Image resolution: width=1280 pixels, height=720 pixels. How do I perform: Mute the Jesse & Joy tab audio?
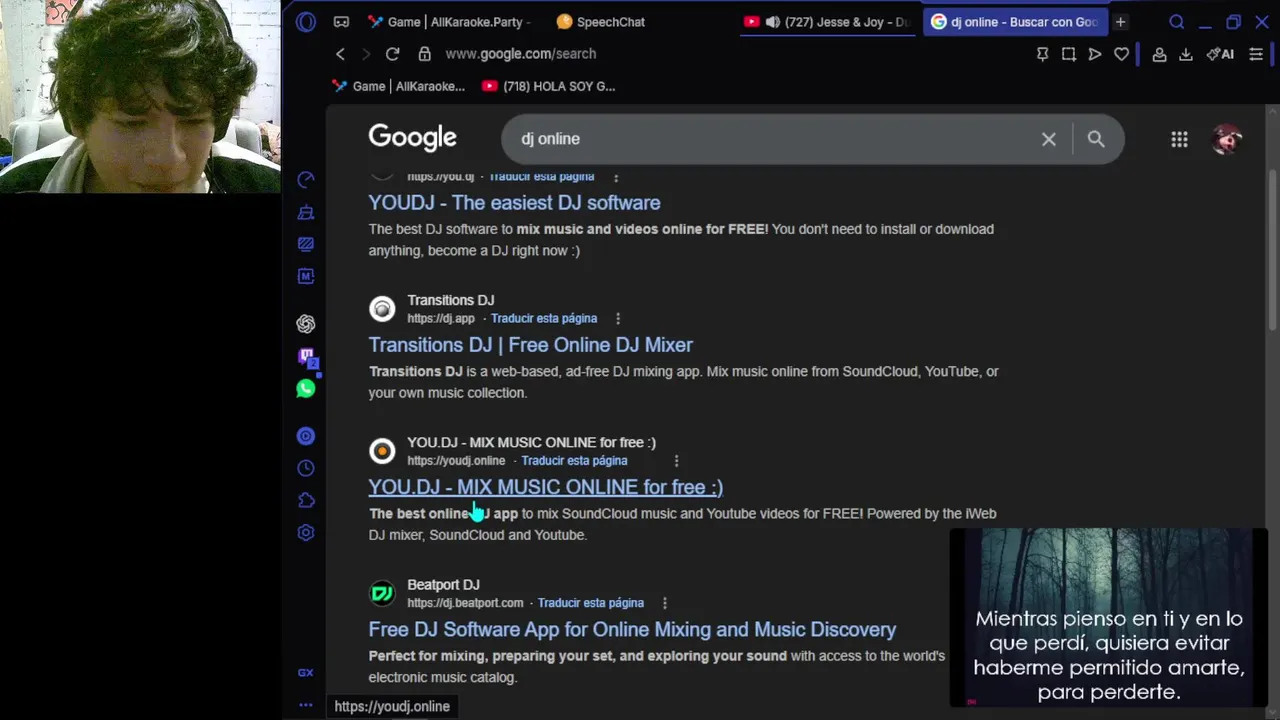click(x=773, y=22)
